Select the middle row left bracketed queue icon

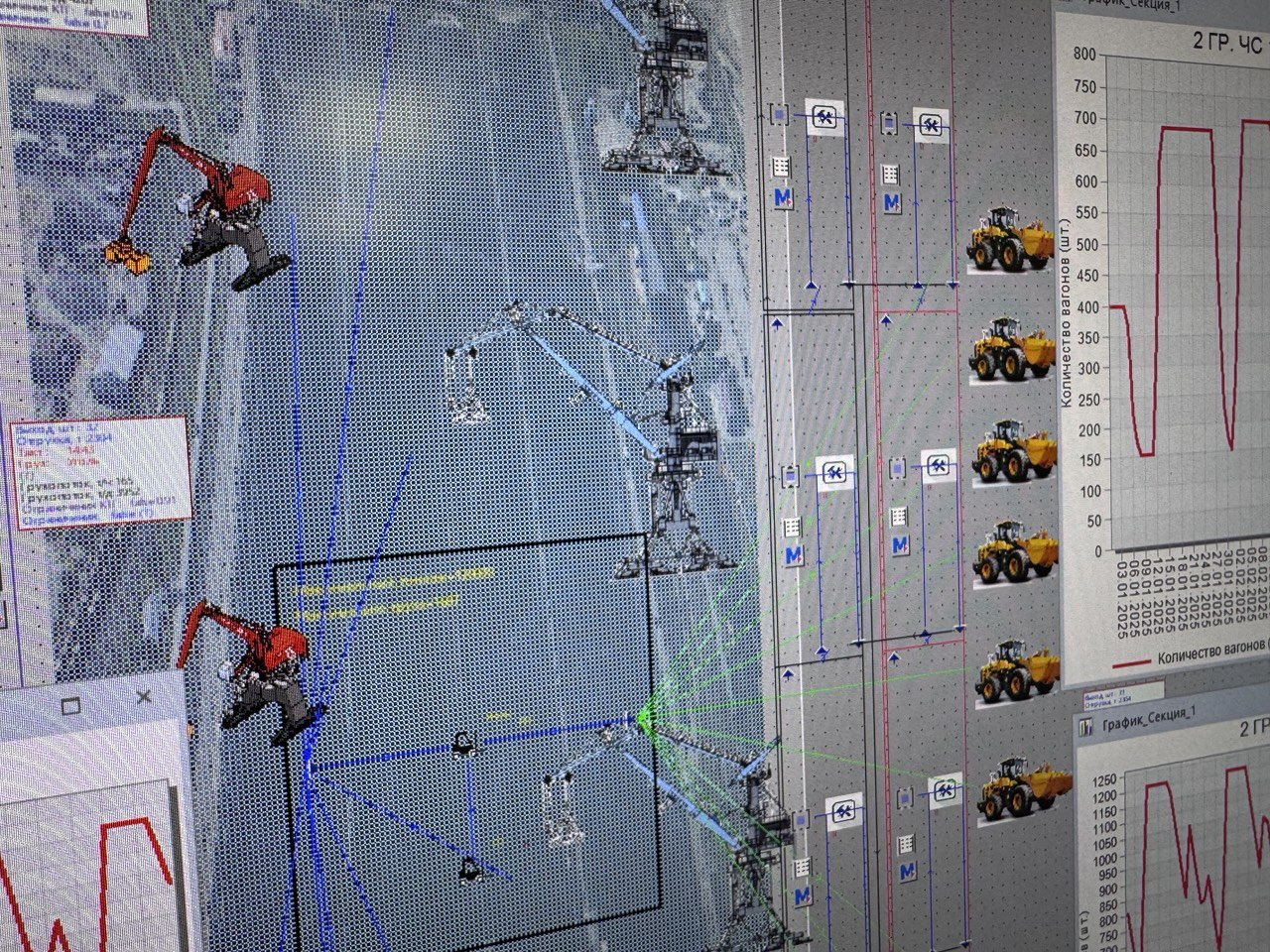(791, 477)
